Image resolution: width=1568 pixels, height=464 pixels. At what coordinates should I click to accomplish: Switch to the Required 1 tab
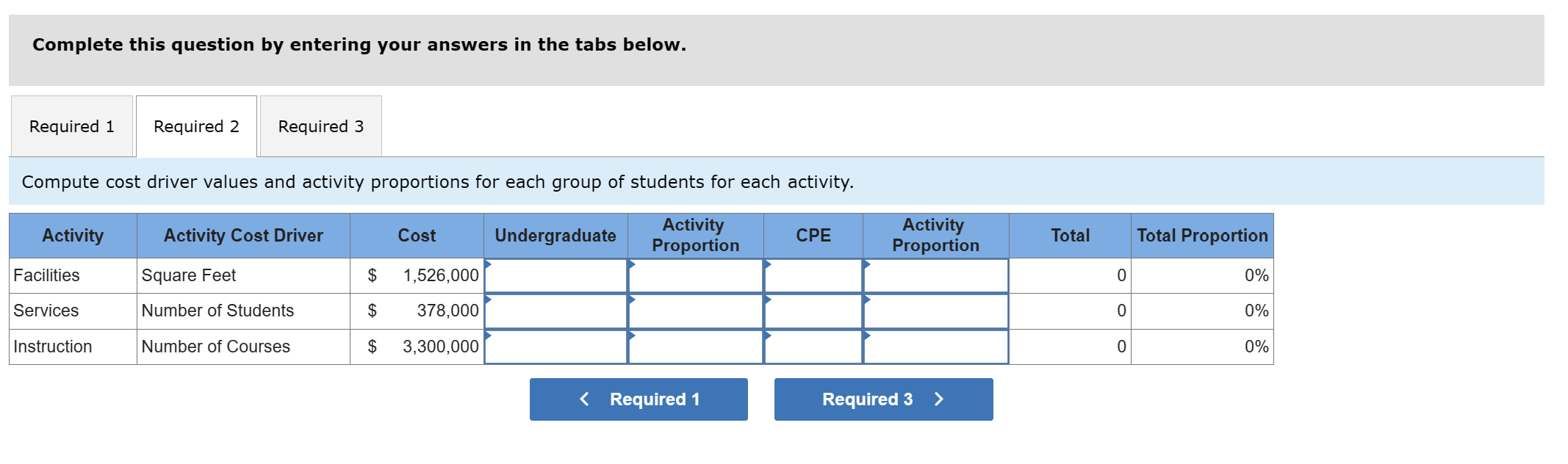pos(71,126)
